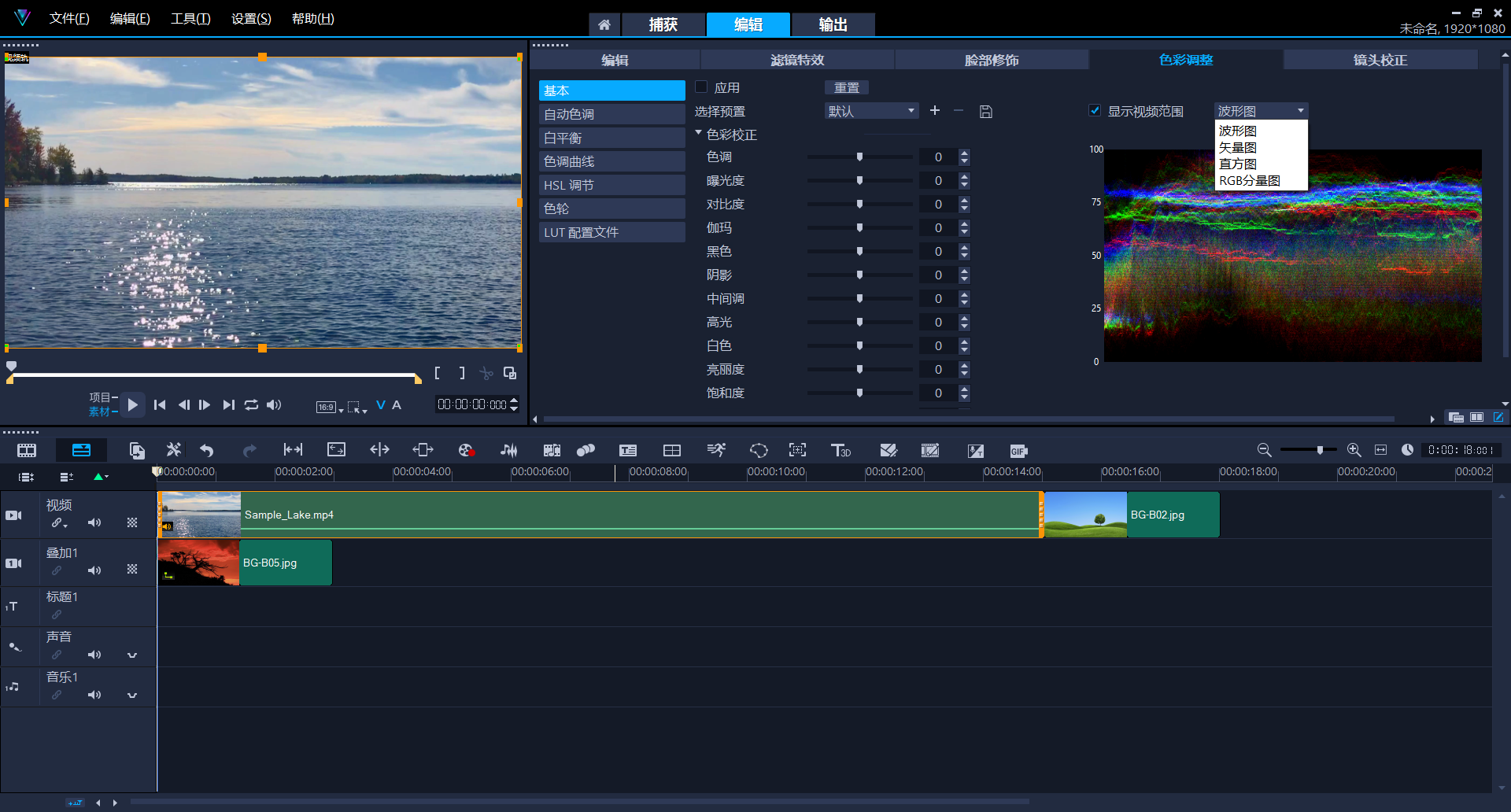Select the 自动色调 category
This screenshot has height=812, width=1511.
click(611, 114)
